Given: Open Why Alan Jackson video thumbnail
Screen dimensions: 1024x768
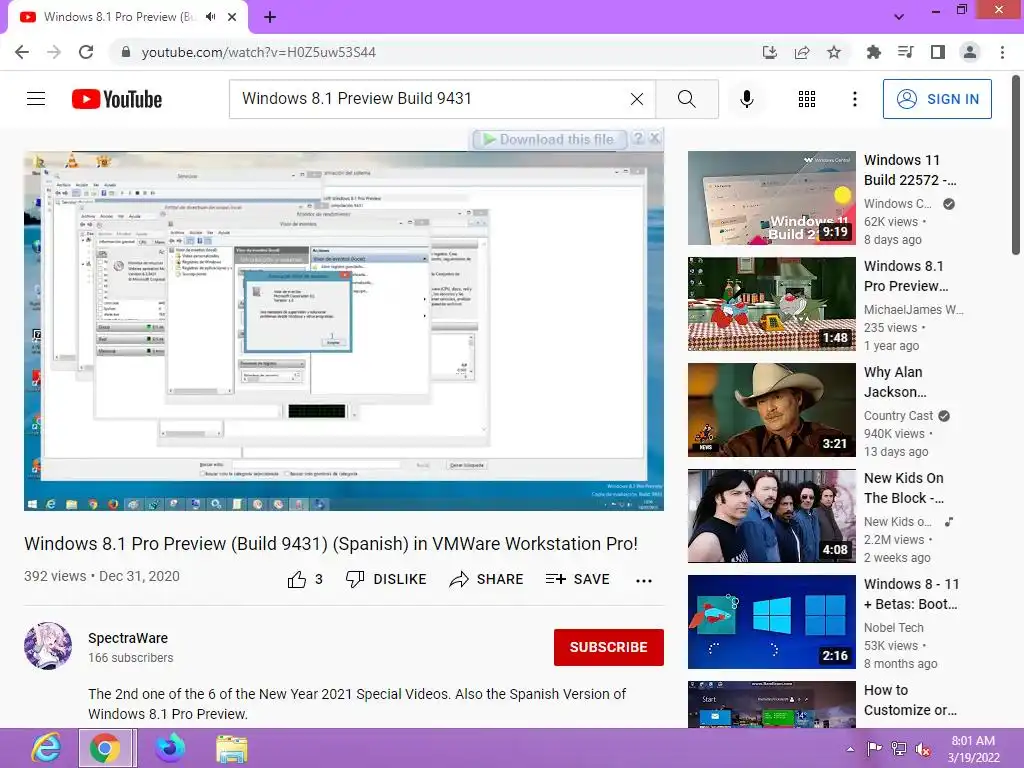Looking at the screenshot, I should pos(771,409).
